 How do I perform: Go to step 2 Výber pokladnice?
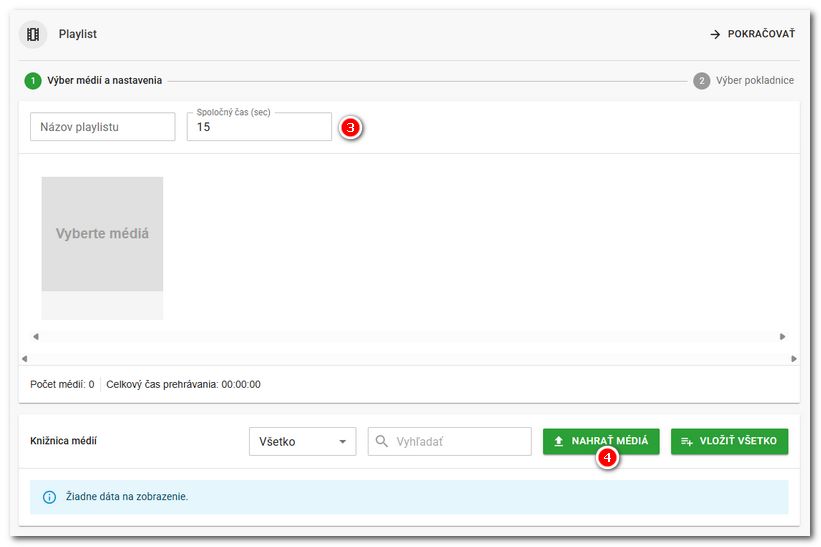(x=744, y=81)
